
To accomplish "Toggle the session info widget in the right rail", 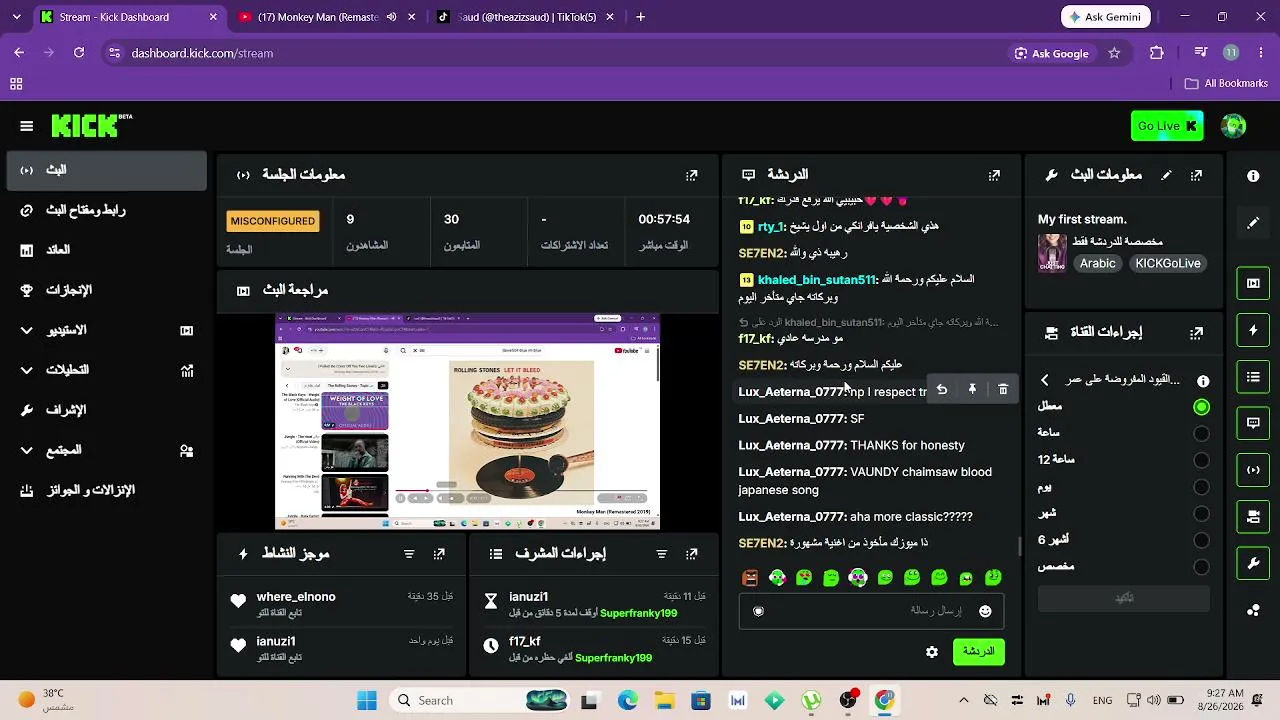I will (x=1253, y=470).
